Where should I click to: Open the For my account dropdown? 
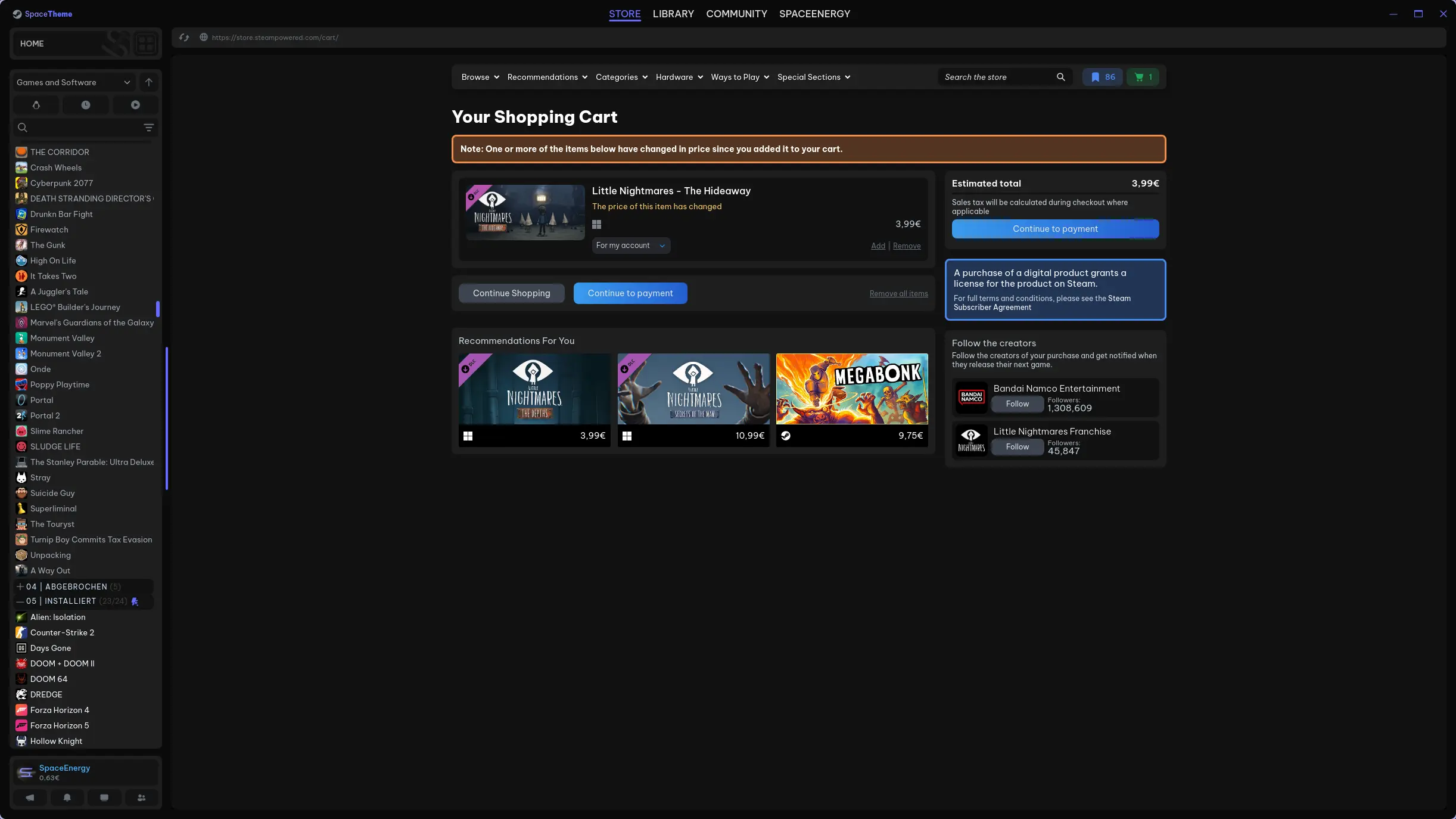630,246
